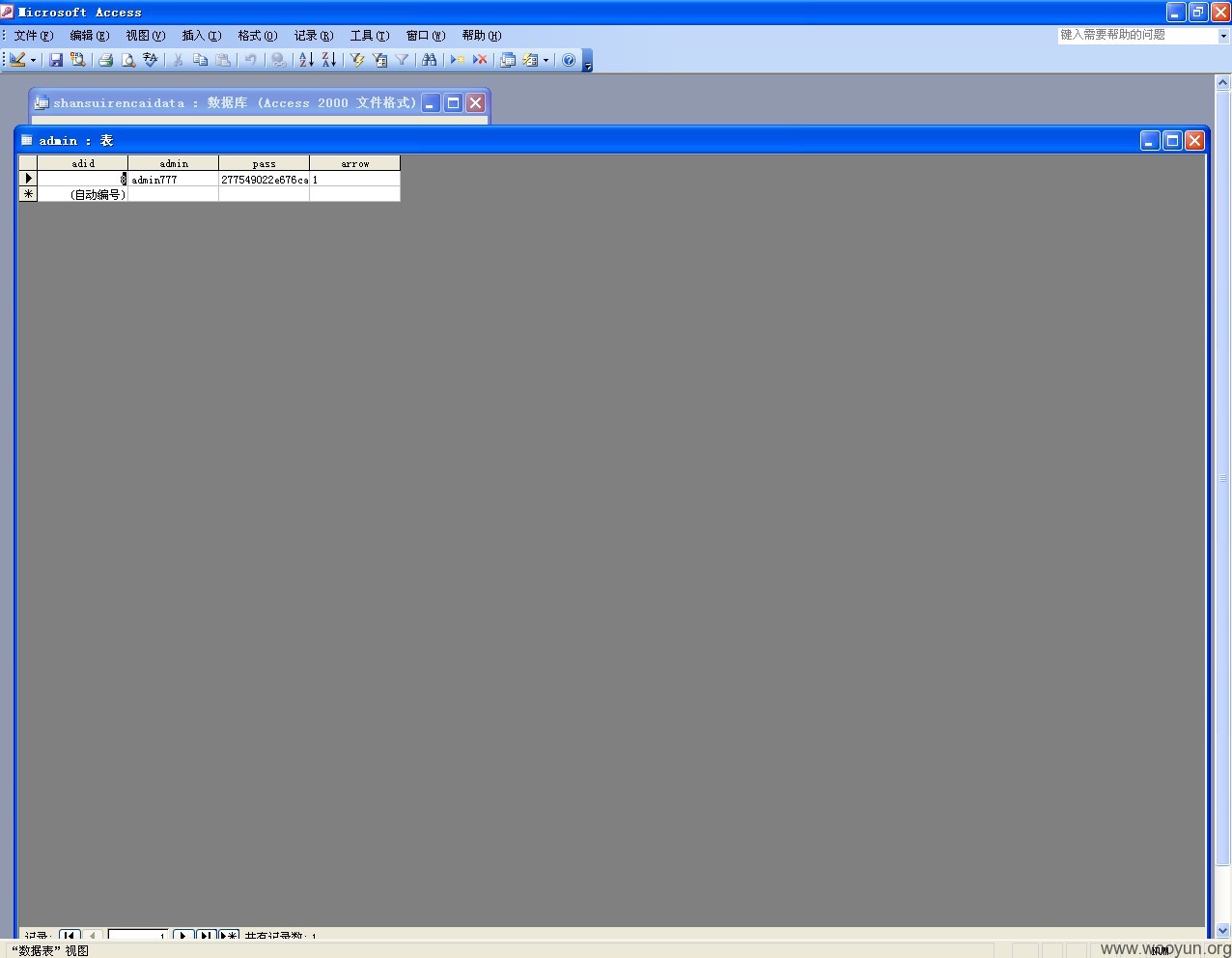
Task: Open Microsoft Access Help question mark icon
Action: click(x=569, y=60)
